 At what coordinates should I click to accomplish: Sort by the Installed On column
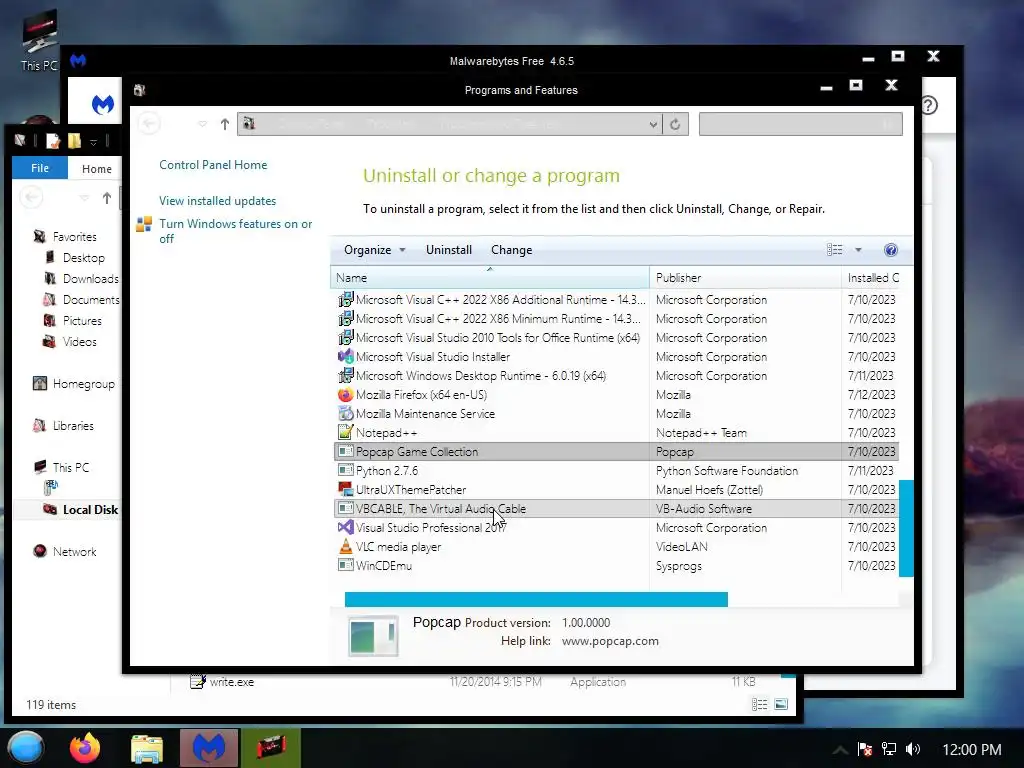click(873, 278)
